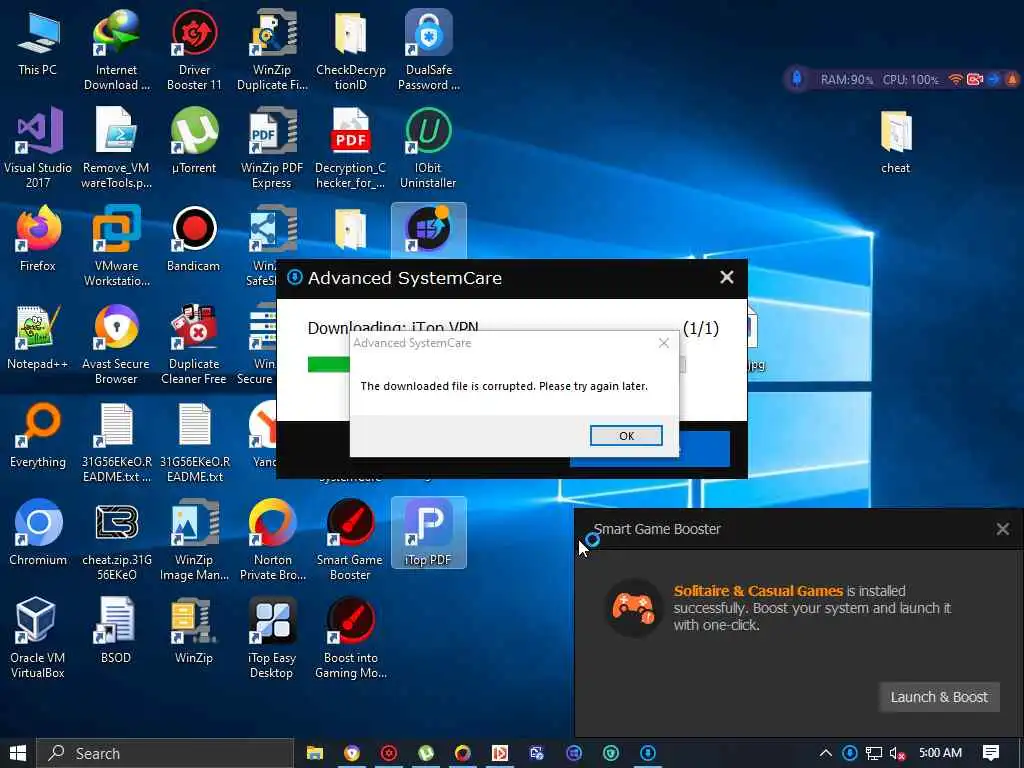
Task: Select VMware Workstation desktop icon
Action: (116, 246)
